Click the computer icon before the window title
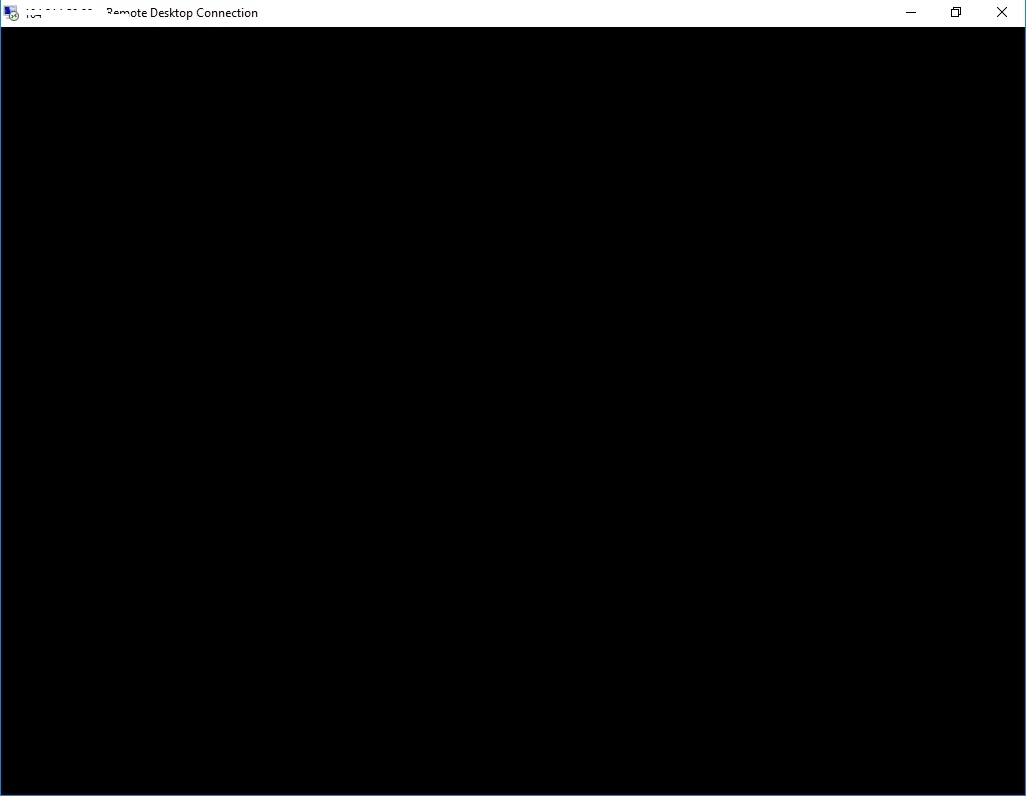This screenshot has width=1026, height=796. click(x=10, y=12)
